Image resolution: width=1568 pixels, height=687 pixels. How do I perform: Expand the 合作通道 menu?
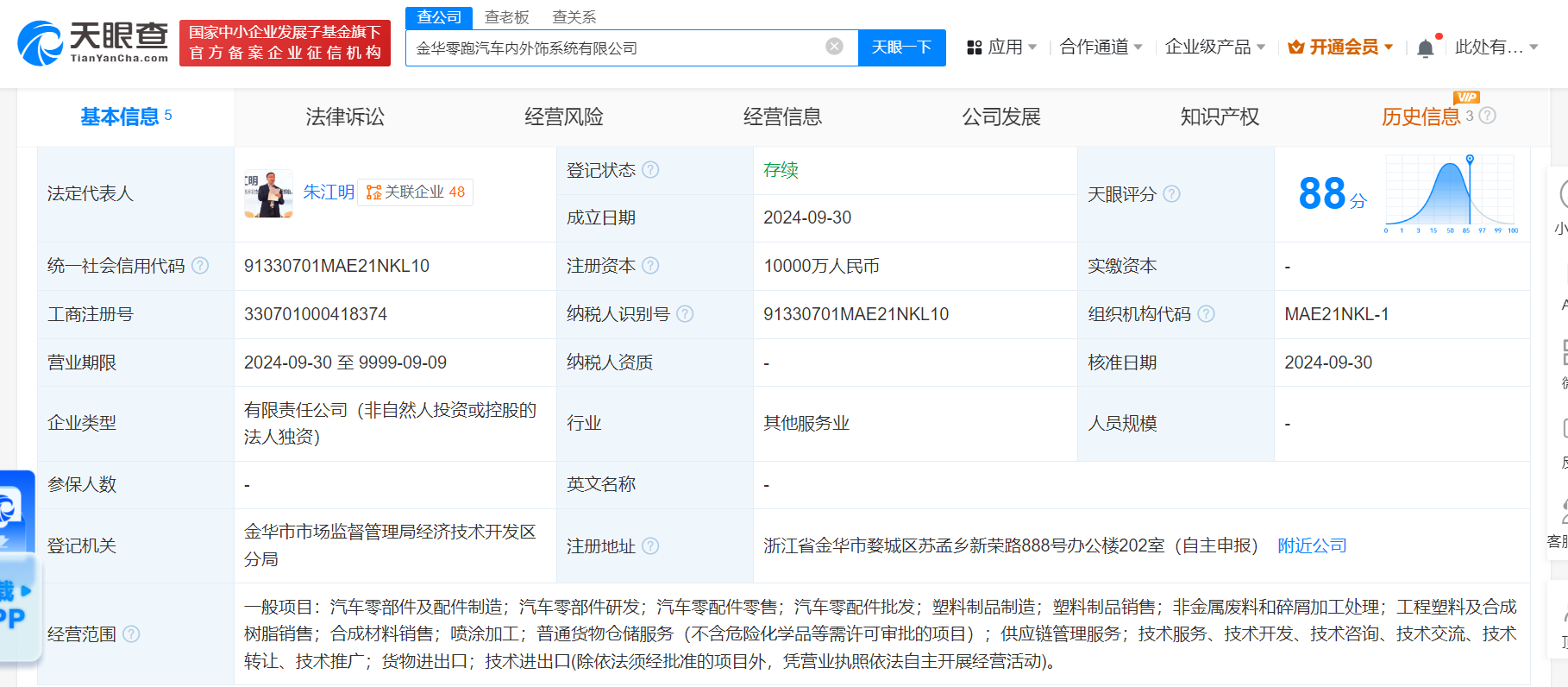pyautogui.click(x=1101, y=47)
